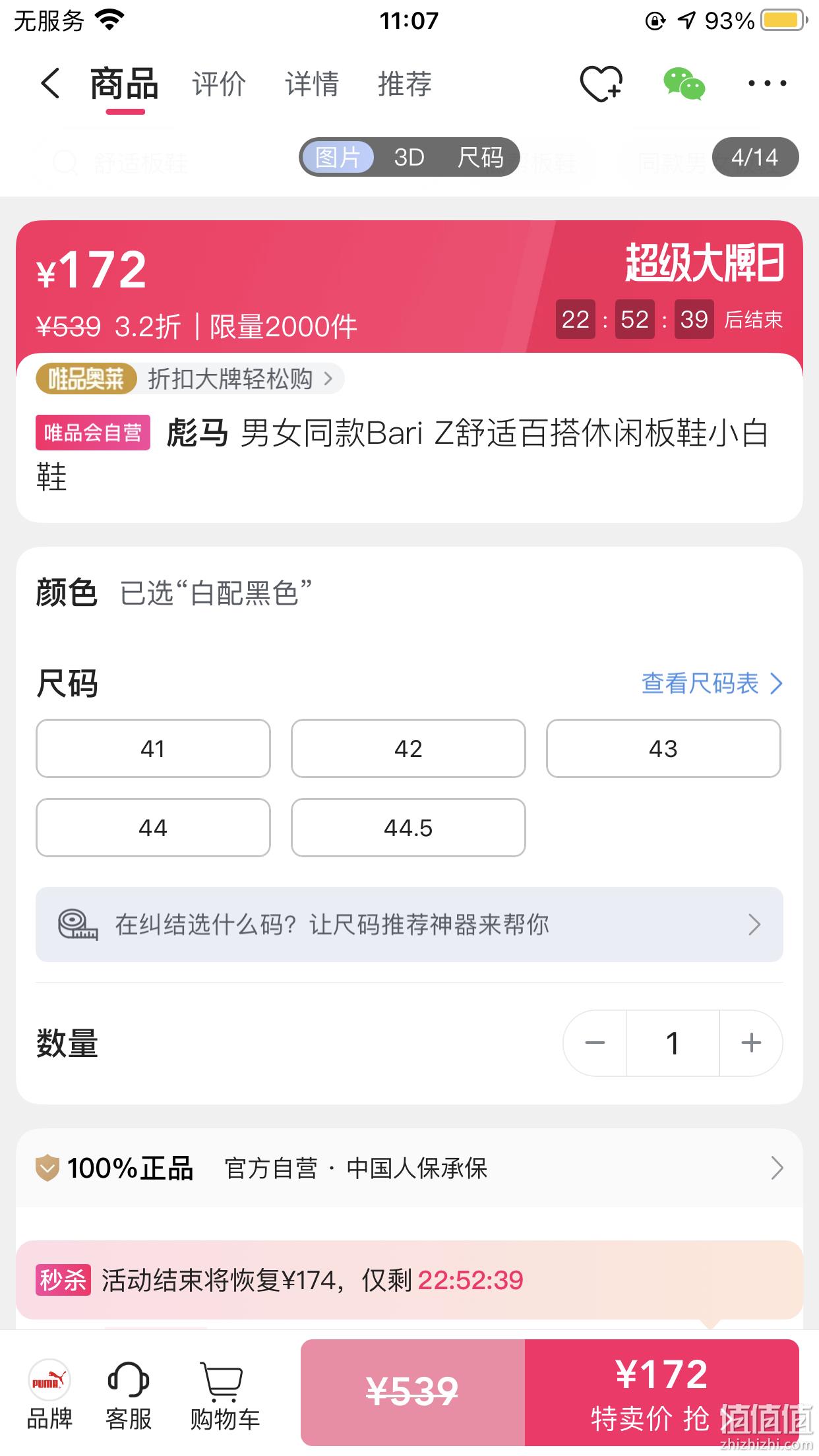The height and width of the screenshot is (1456, 819).
Task: Open the three-dot more options menu
Action: pos(767,84)
